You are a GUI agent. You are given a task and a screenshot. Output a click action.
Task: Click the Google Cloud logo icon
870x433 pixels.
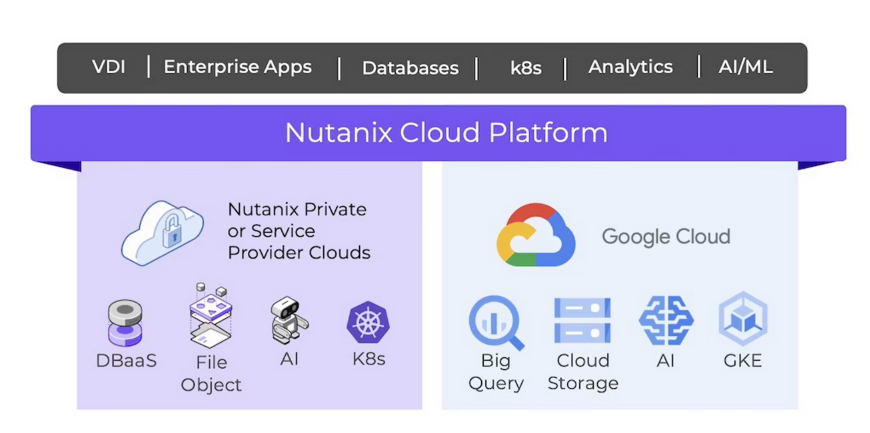pos(535,235)
